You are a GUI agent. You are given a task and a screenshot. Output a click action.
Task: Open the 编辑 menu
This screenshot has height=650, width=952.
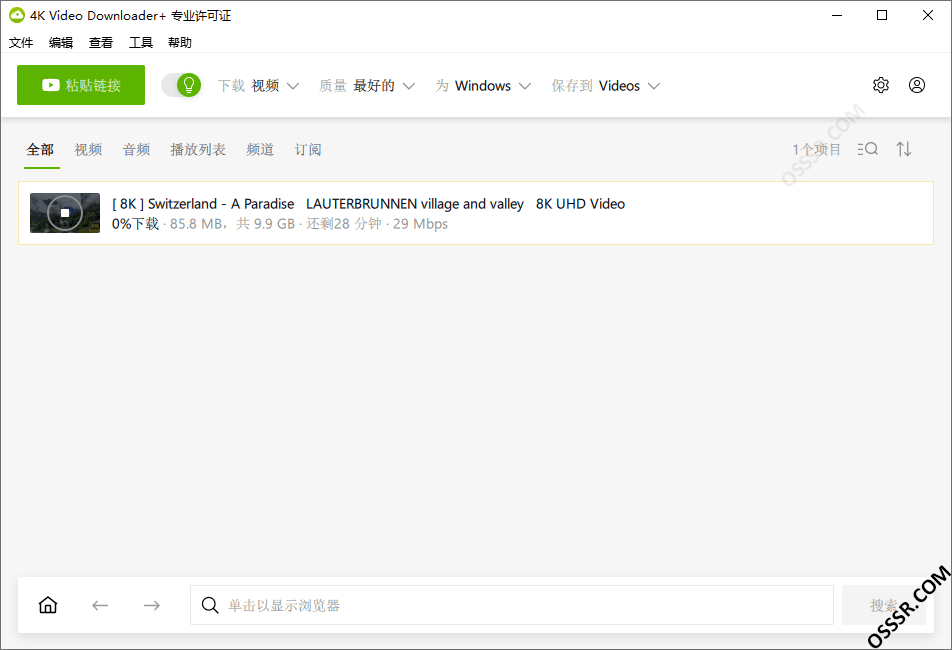point(61,42)
